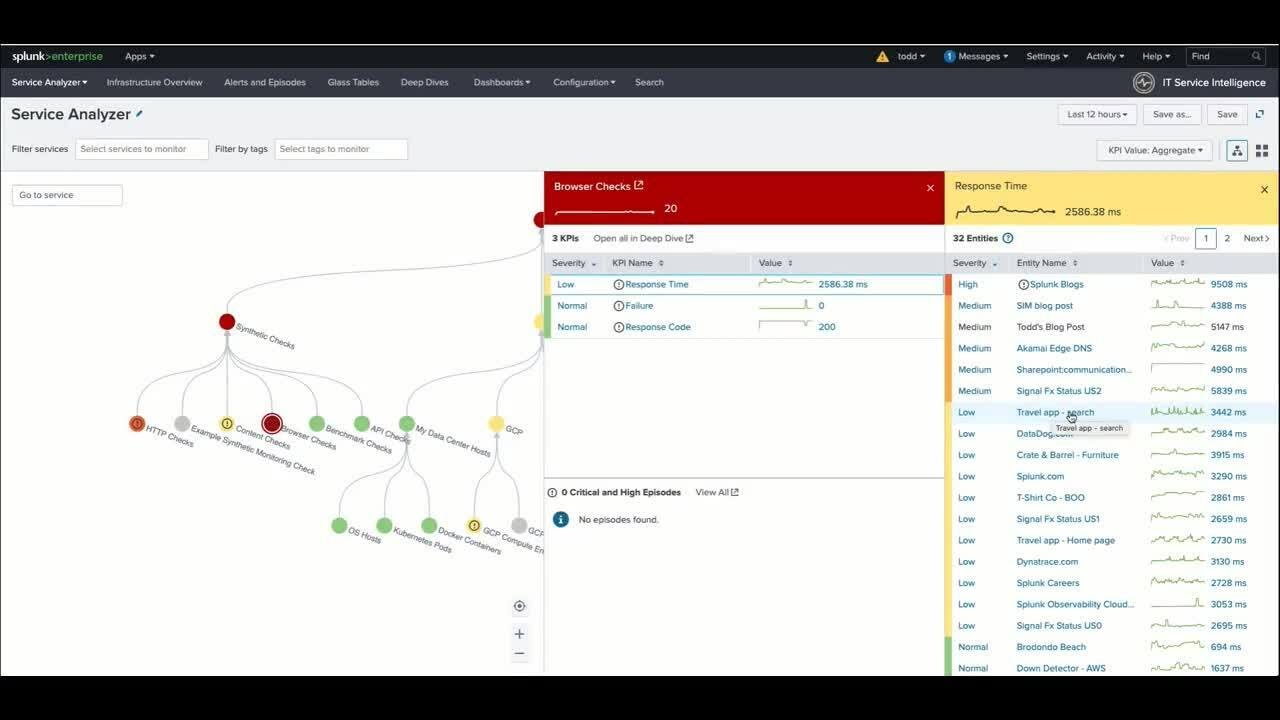Viewport: 1280px width, 720px height.
Task: Select the Kubernetes Pods node
Action: (x=384, y=526)
